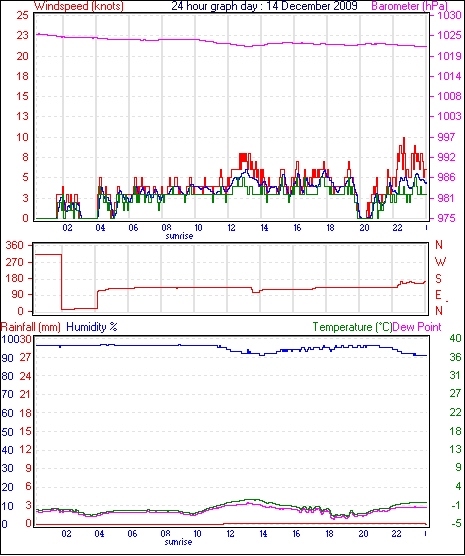Screen dimensions: 465x556
Task: Click the Rainfall (mm) legend label
Action: click(x=31, y=327)
